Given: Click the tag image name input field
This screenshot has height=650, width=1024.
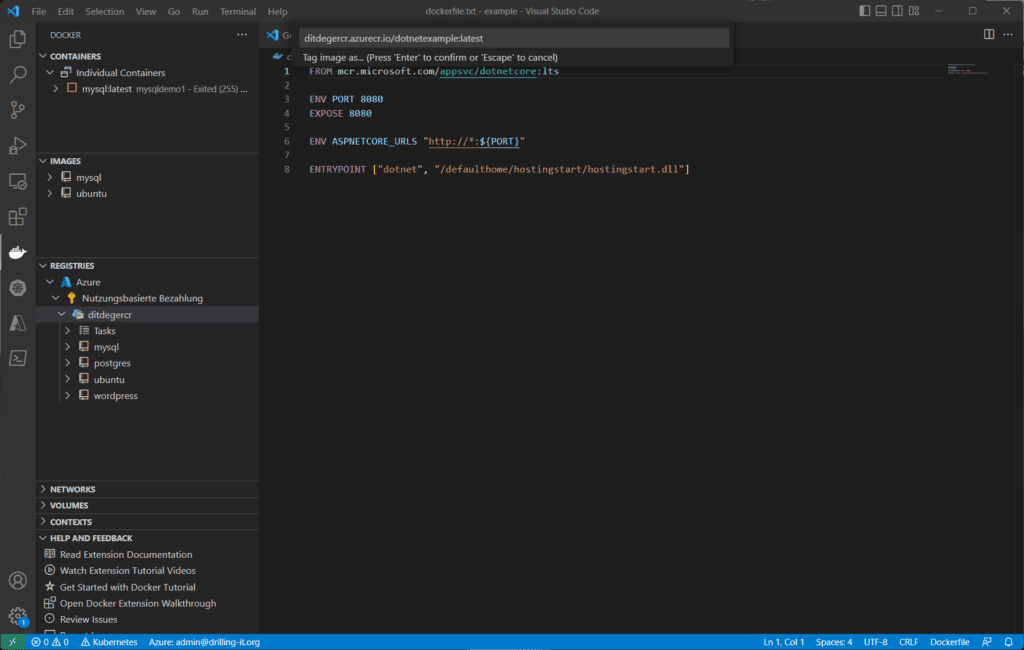Looking at the screenshot, I should [x=515, y=39].
